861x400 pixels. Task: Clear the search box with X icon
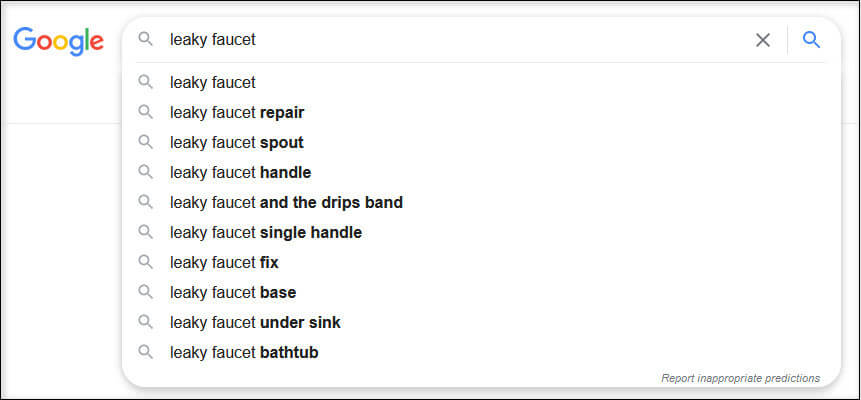click(x=763, y=40)
